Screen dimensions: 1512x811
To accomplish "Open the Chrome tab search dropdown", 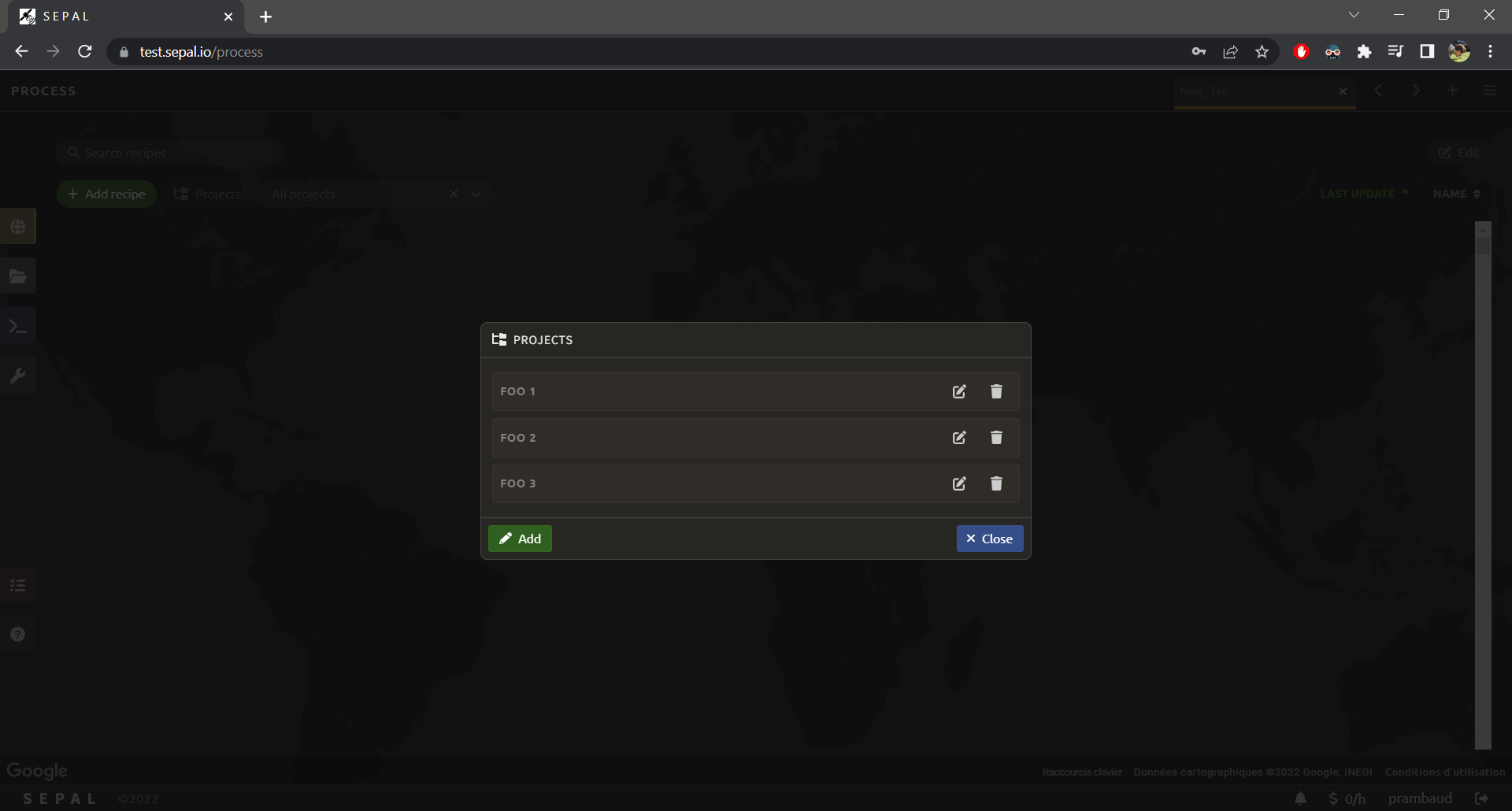I will coord(1354,16).
